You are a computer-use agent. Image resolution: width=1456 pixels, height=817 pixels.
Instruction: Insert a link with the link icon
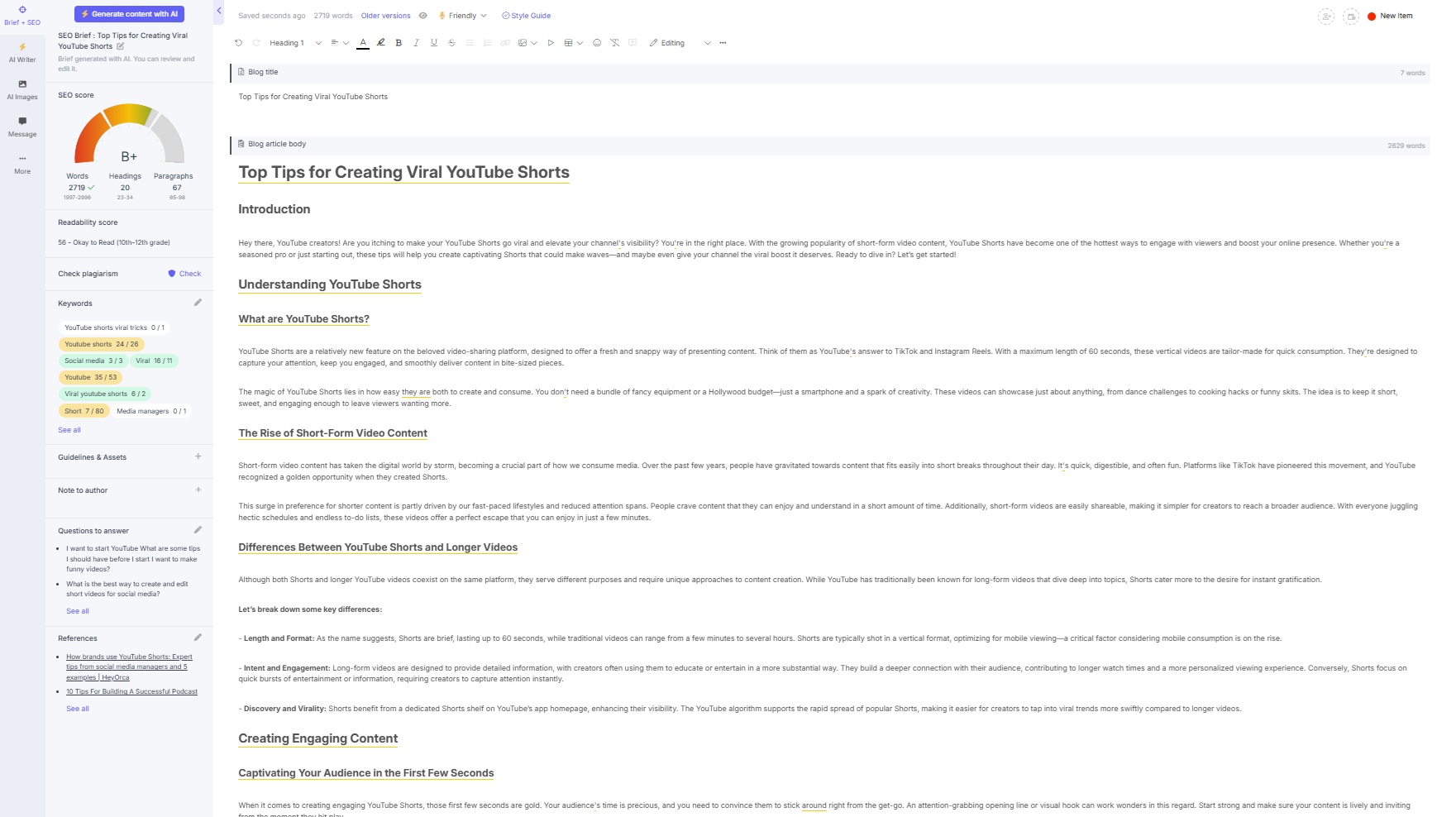tap(505, 43)
